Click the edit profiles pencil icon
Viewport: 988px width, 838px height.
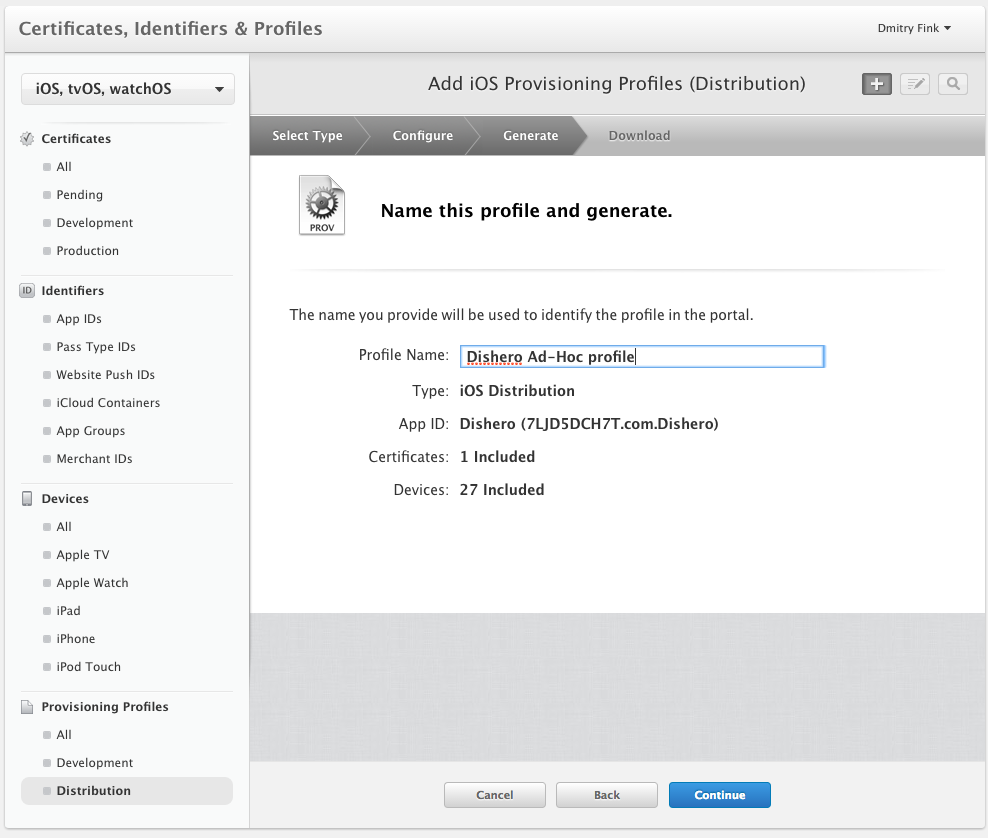point(914,84)
